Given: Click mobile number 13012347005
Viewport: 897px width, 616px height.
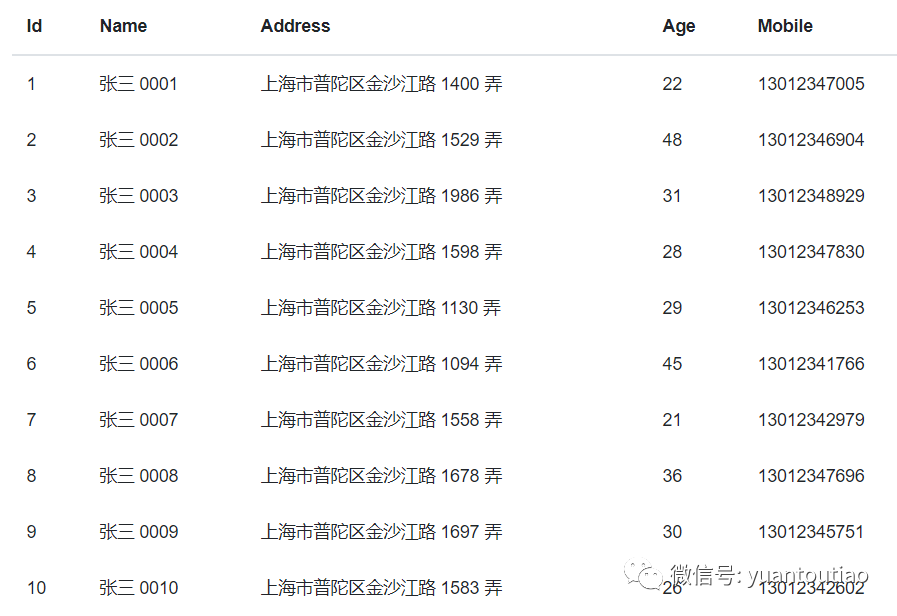Looking at the screenshot, I should pos(810,84).
